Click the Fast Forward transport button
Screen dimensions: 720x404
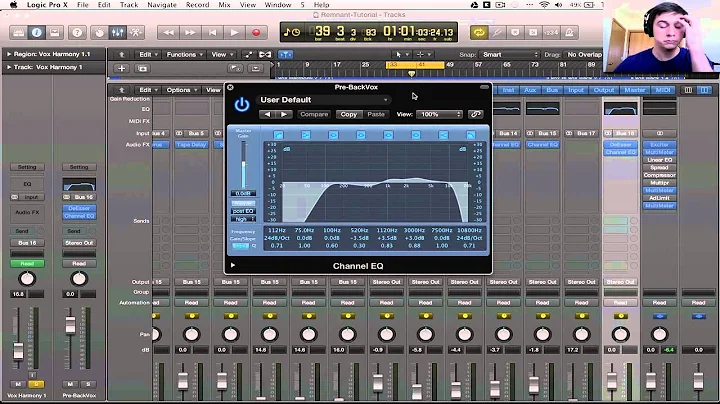click(x=190, y=33)
